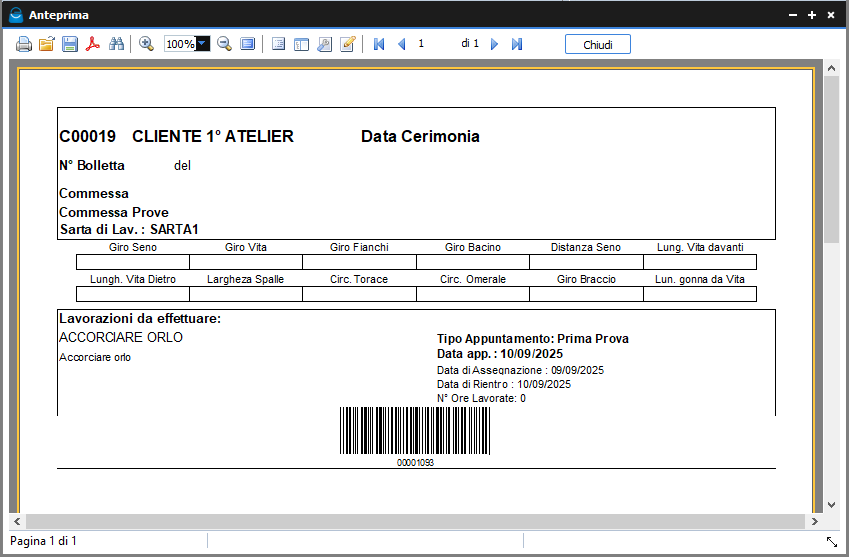
Task: Click the resize grip in status bar
Action: (x=832, y=541)
